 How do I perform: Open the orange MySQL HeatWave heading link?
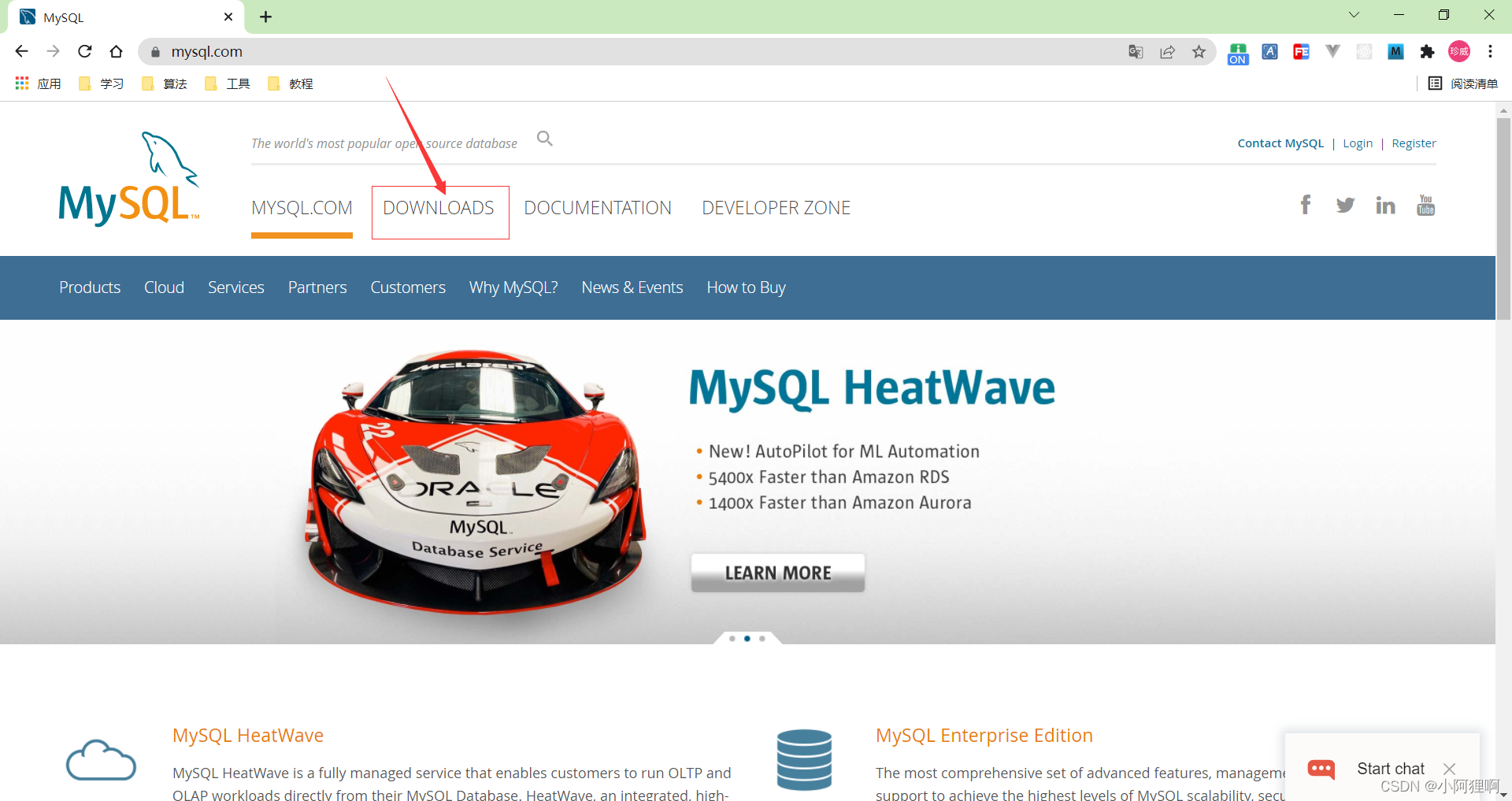point(248,736)
